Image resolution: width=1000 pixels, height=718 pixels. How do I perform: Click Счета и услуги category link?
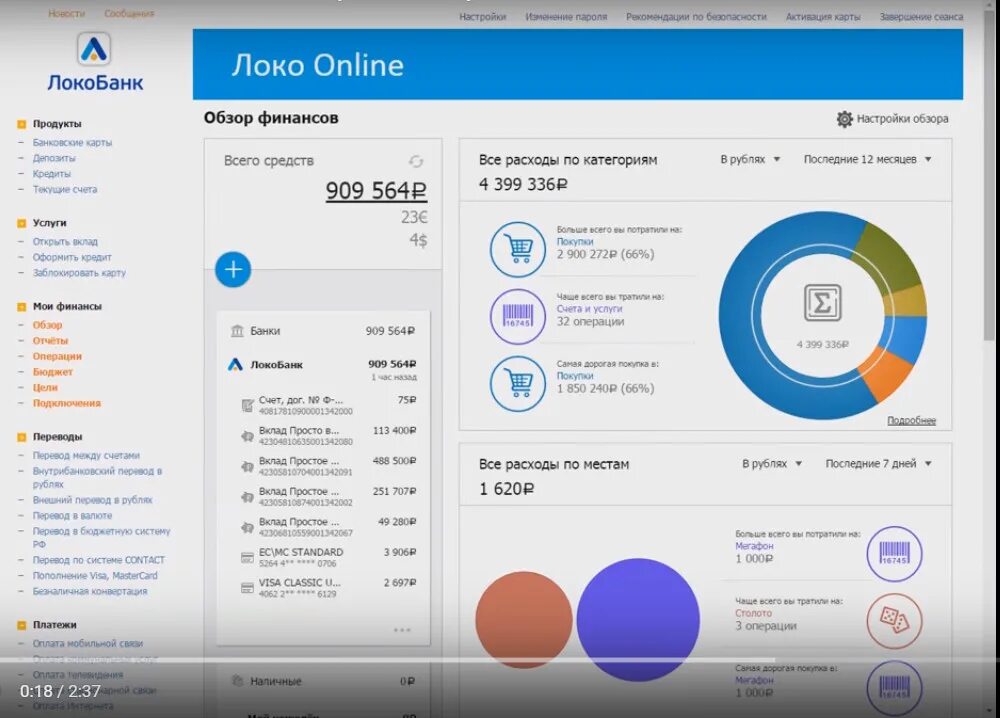point(589,309)
